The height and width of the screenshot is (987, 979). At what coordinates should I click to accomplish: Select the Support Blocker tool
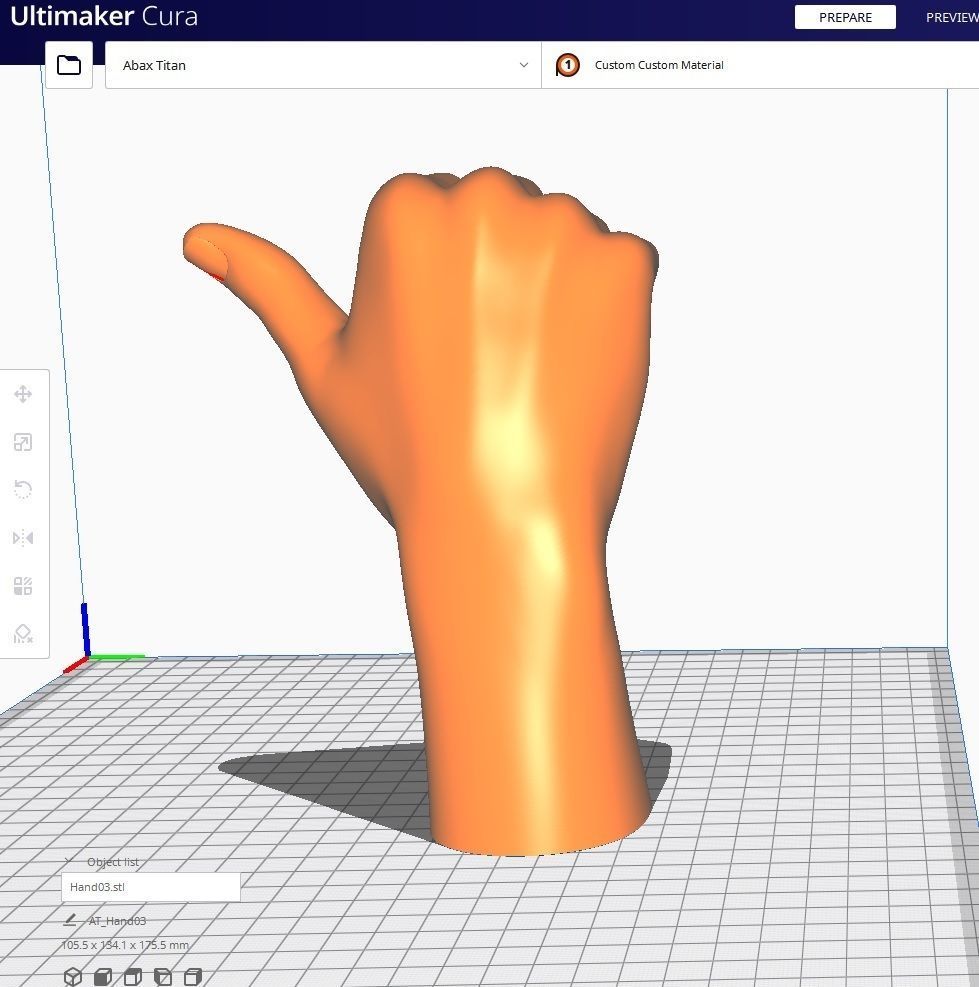coord(23,633)
